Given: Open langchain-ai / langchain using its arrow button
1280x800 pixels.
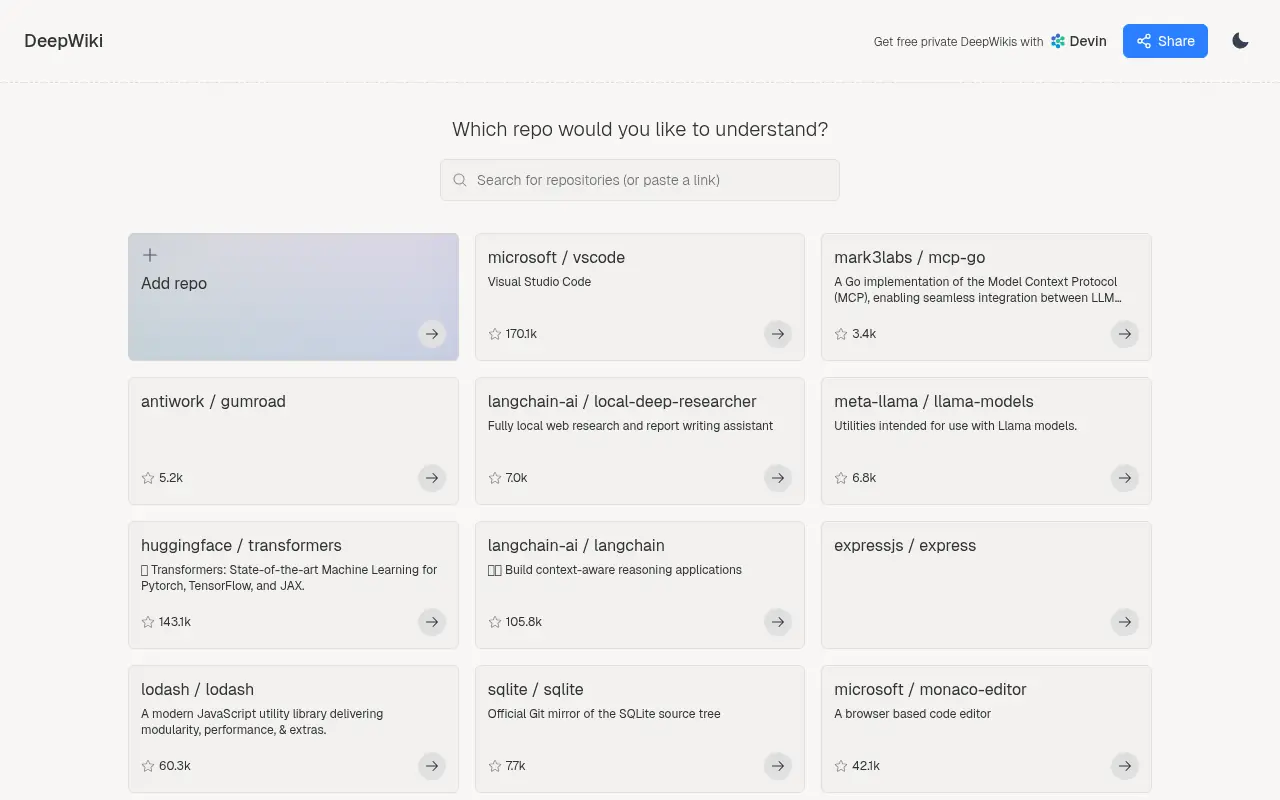Looking at the screenshot, I should point(778,622).
